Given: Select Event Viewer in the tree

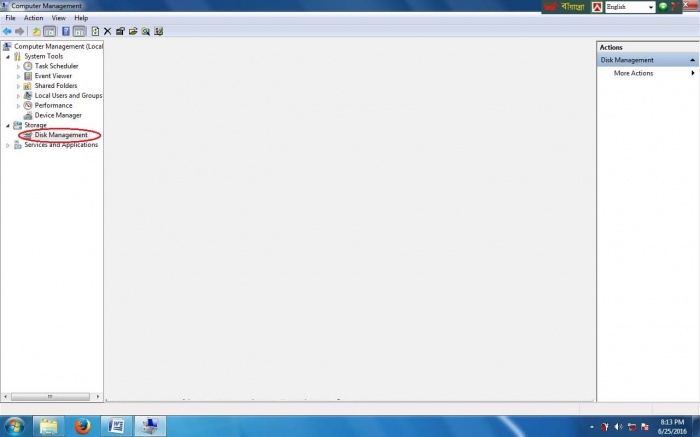Looking at the screenshot, I should point(53,76).
